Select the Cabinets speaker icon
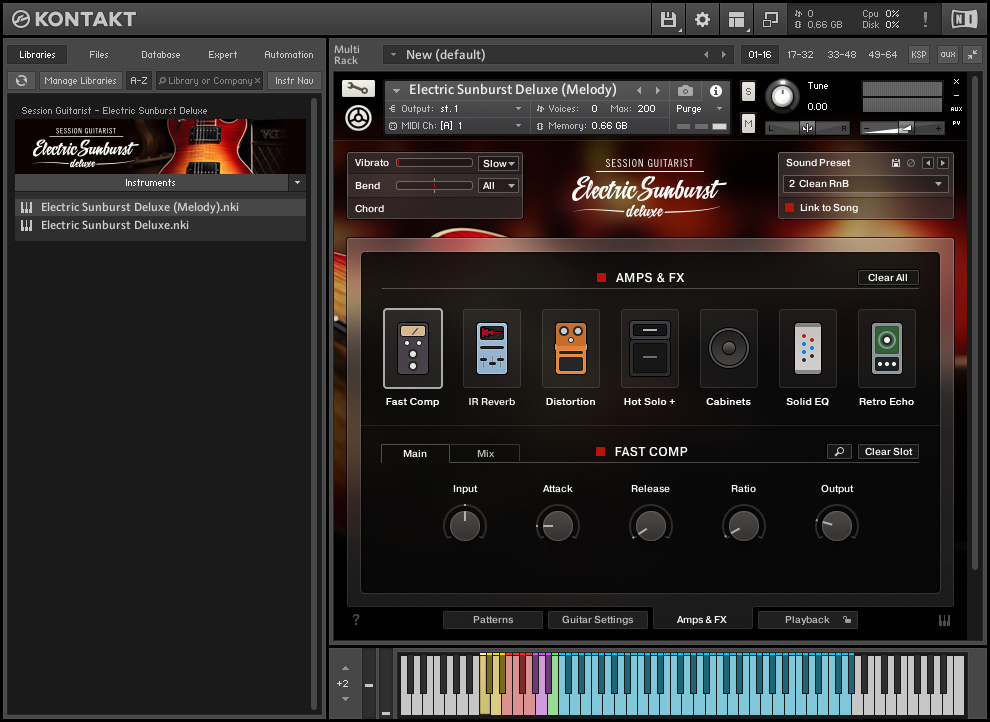 [728, 348]
